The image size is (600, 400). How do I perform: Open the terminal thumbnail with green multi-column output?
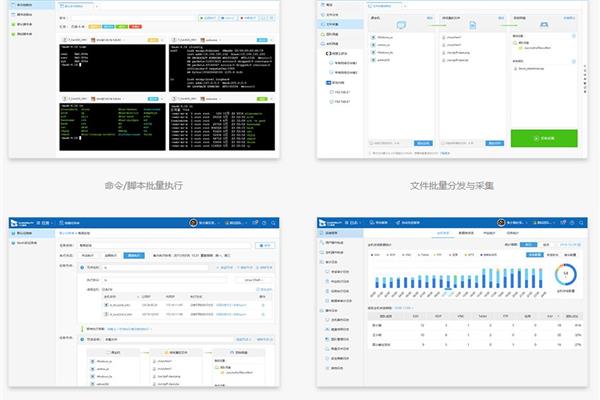[x=112, y=127]
